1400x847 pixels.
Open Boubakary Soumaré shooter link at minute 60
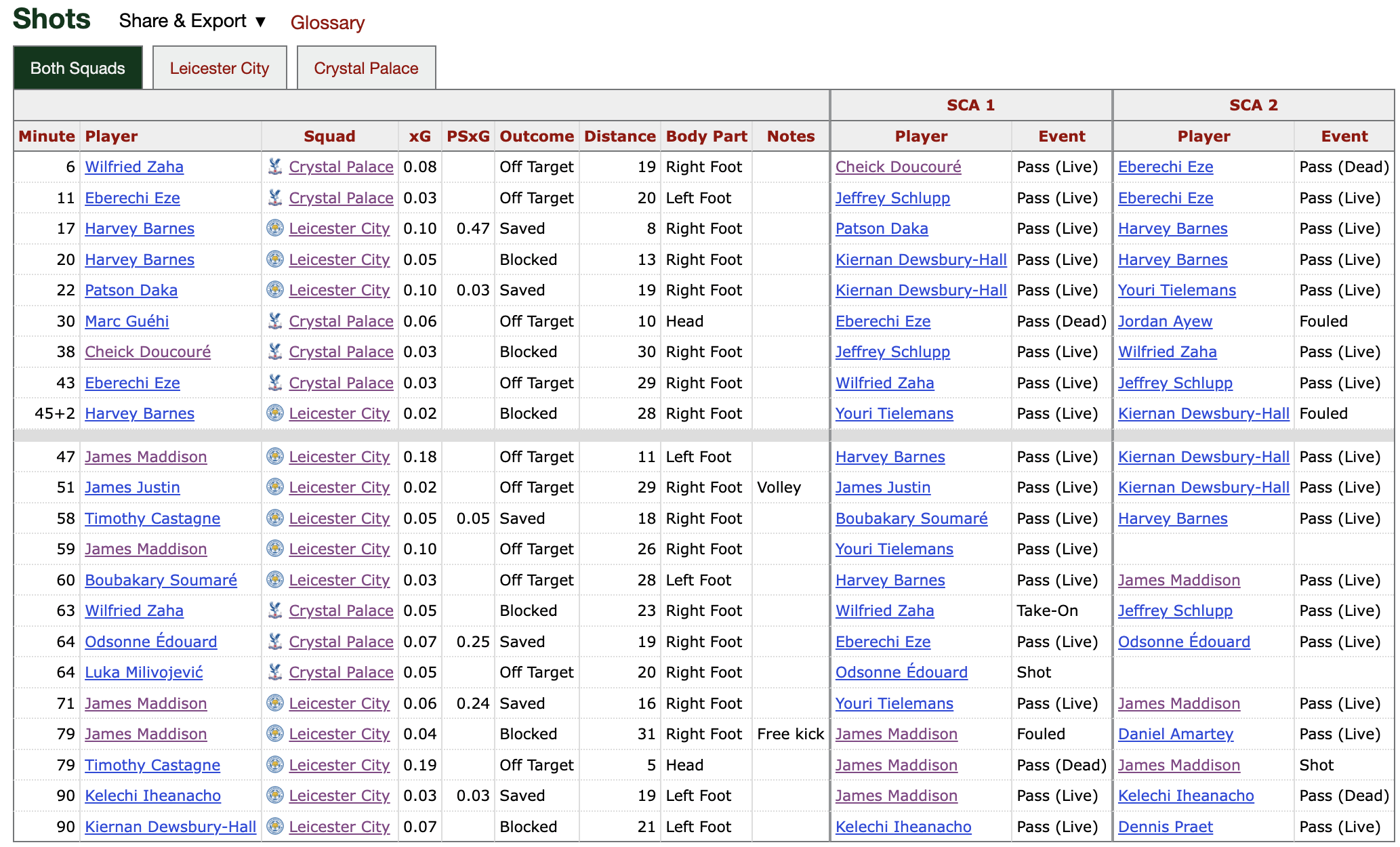coord(161,580)
